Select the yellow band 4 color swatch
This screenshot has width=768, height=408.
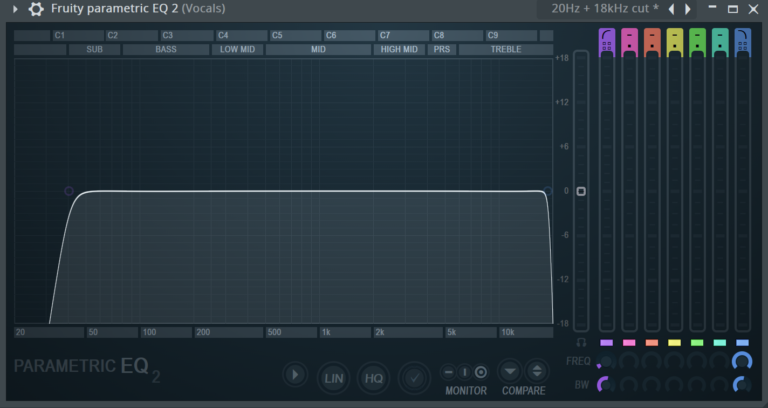674,343
